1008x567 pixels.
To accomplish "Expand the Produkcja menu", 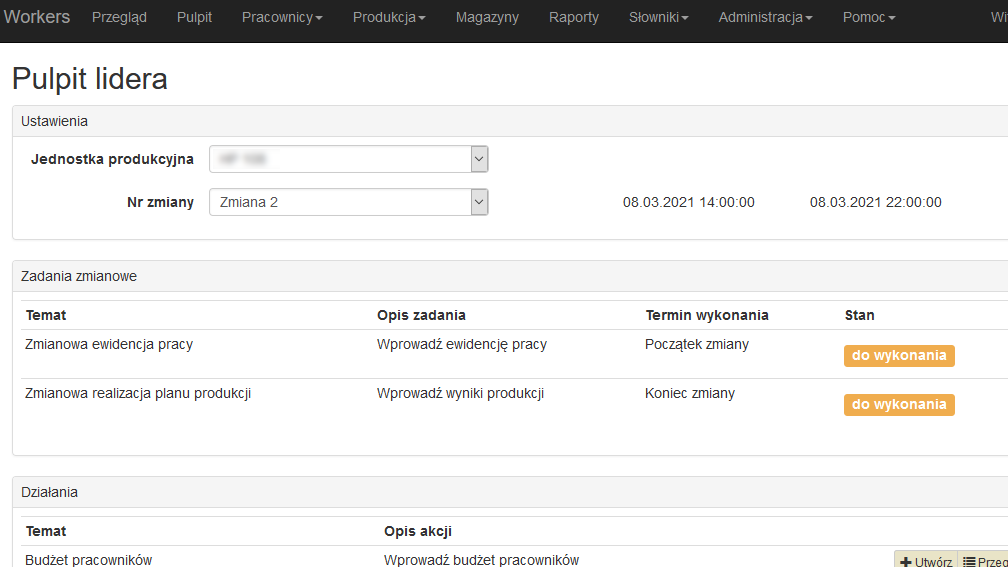I will tap(389, 17).
